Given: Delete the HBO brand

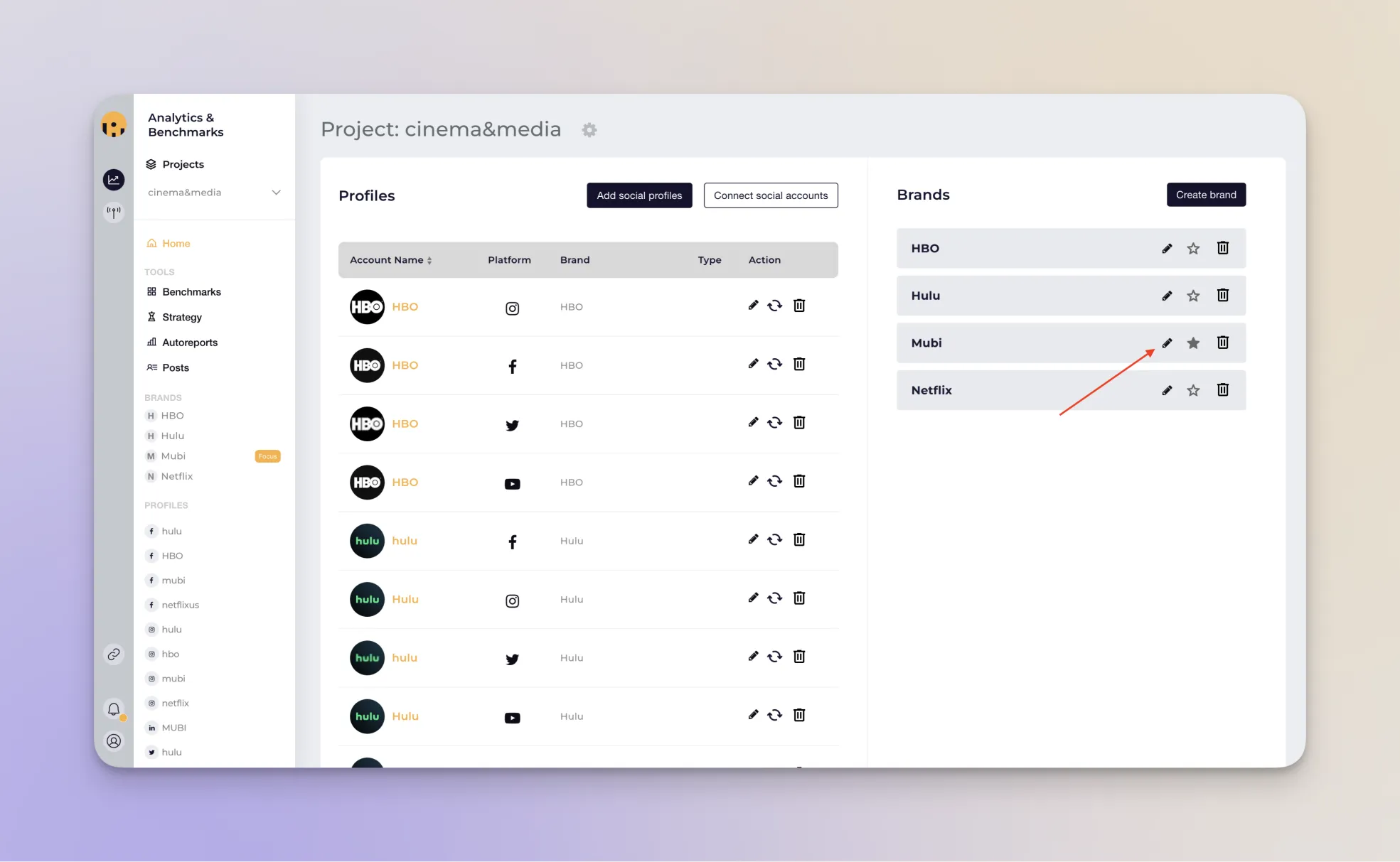Looking at the screenshot, I should [1223, 248].
